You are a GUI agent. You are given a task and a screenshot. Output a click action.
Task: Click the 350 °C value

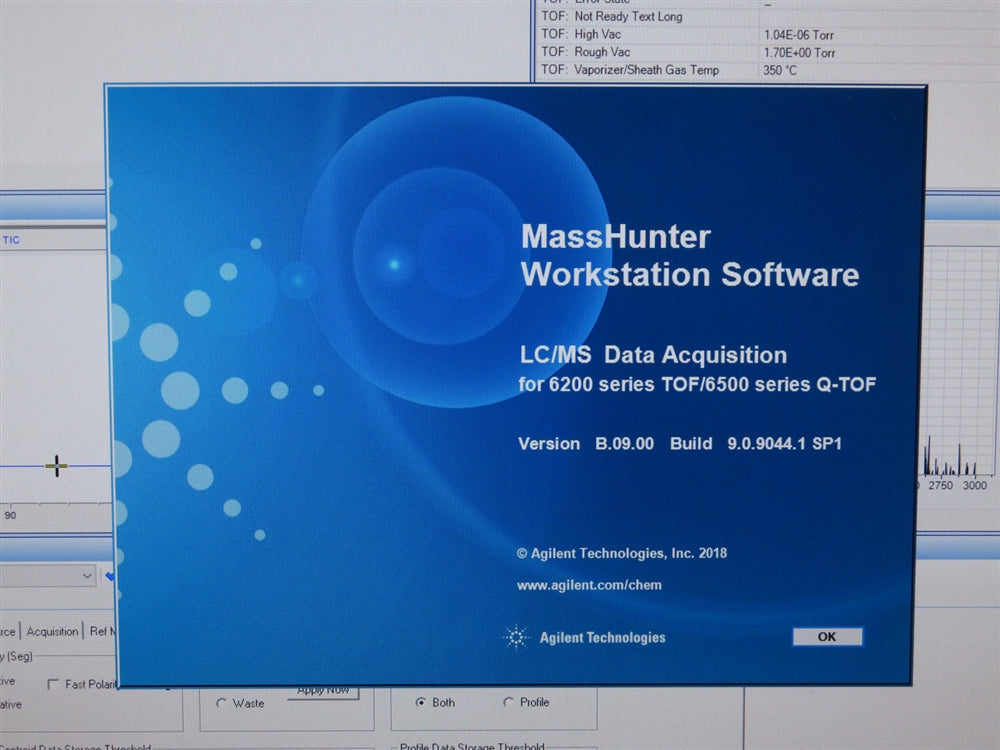point(780,70)
